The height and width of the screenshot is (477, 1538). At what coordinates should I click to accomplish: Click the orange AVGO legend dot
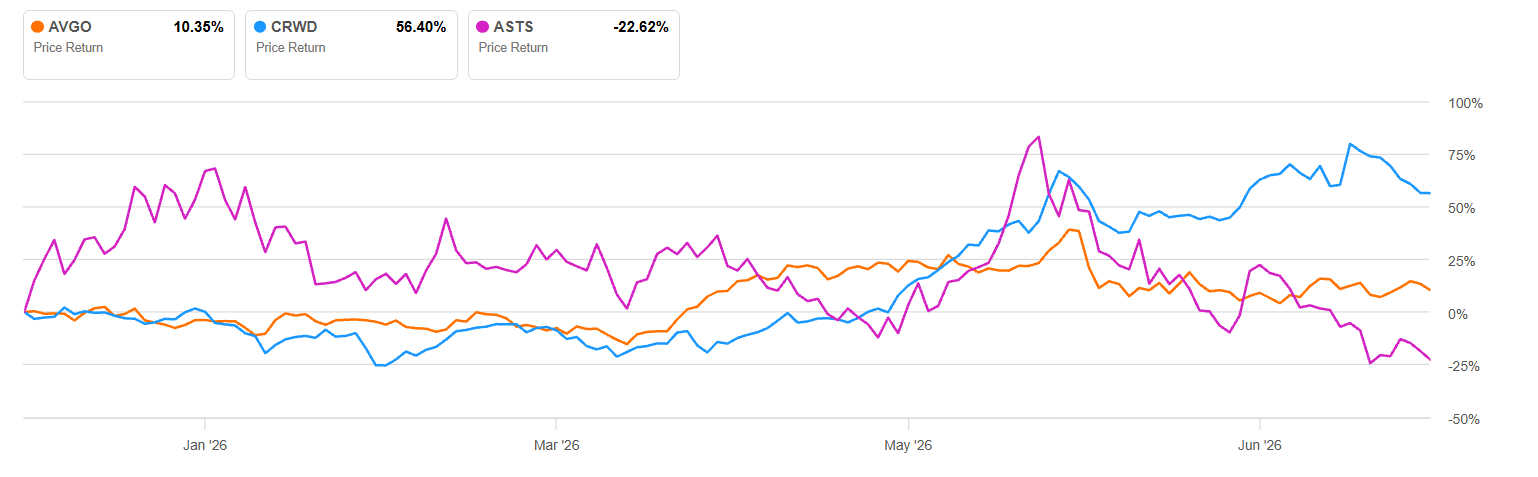(x=38, y=28)
